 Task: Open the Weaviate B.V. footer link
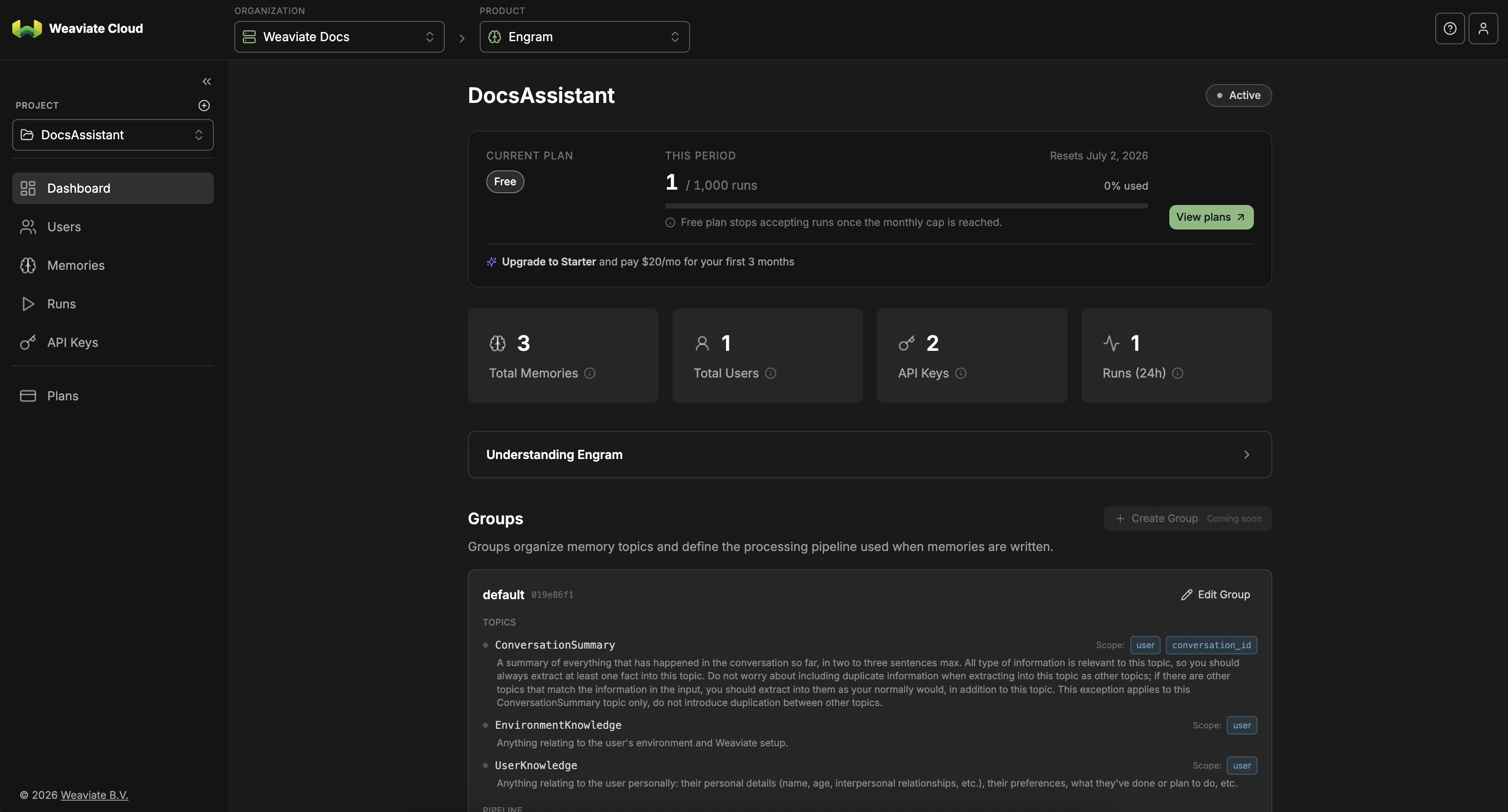click(94, 795)
